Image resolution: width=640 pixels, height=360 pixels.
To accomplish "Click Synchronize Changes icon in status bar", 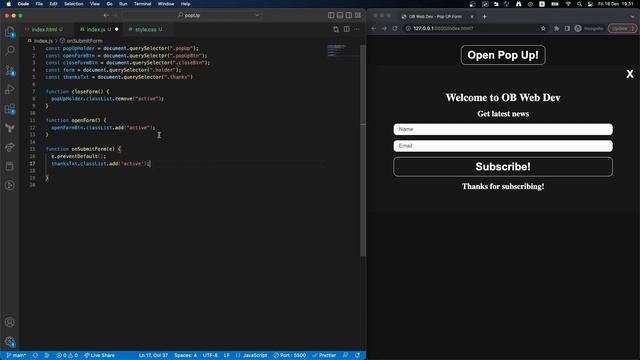I will pyautogui.click(x=35, y=356).
